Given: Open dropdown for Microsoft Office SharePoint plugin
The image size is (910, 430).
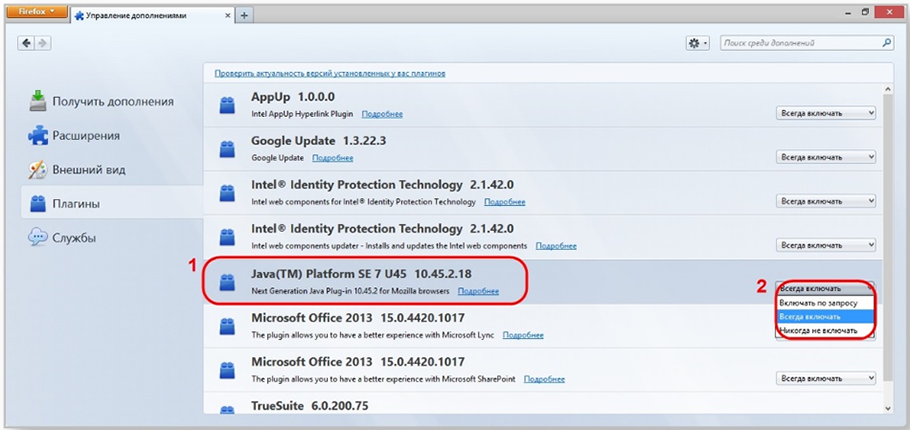Looking at the screenshot, I should point(825,378).
